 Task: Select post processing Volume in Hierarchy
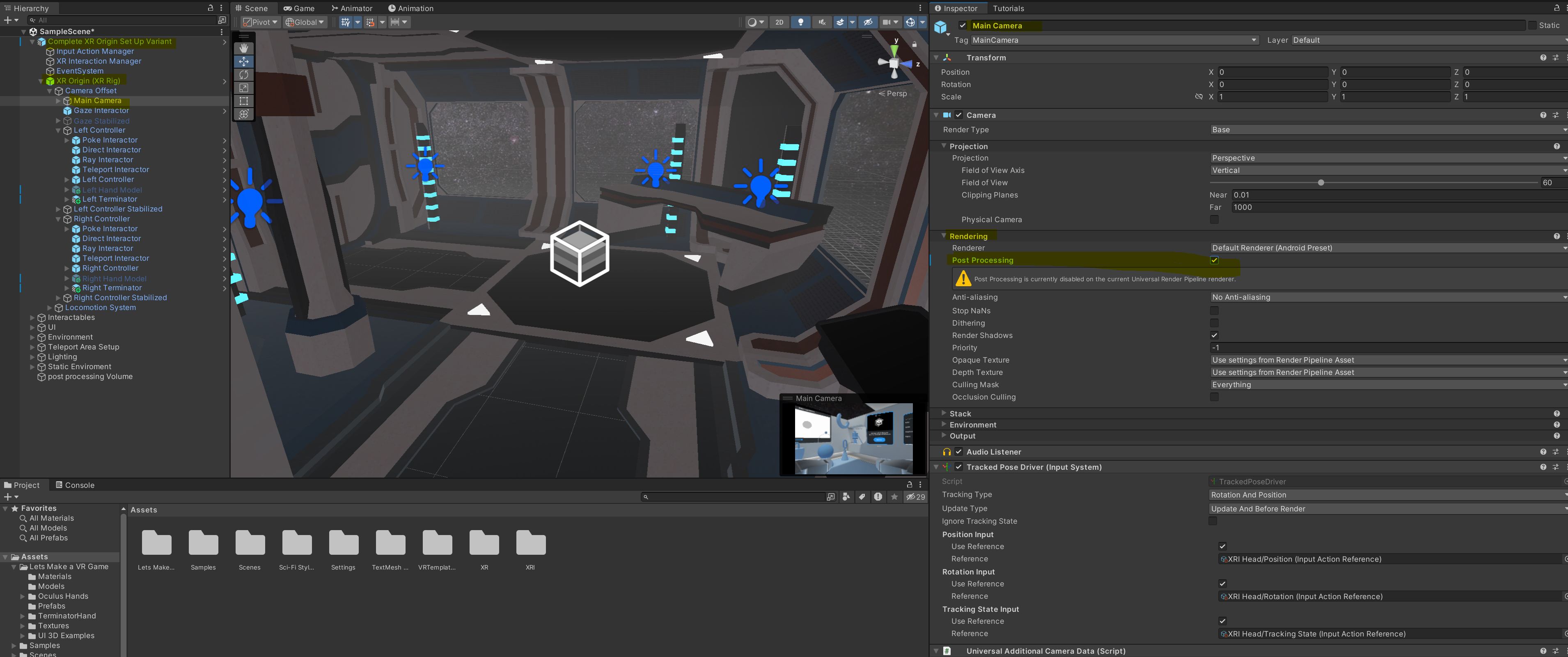tap(89, 376)
